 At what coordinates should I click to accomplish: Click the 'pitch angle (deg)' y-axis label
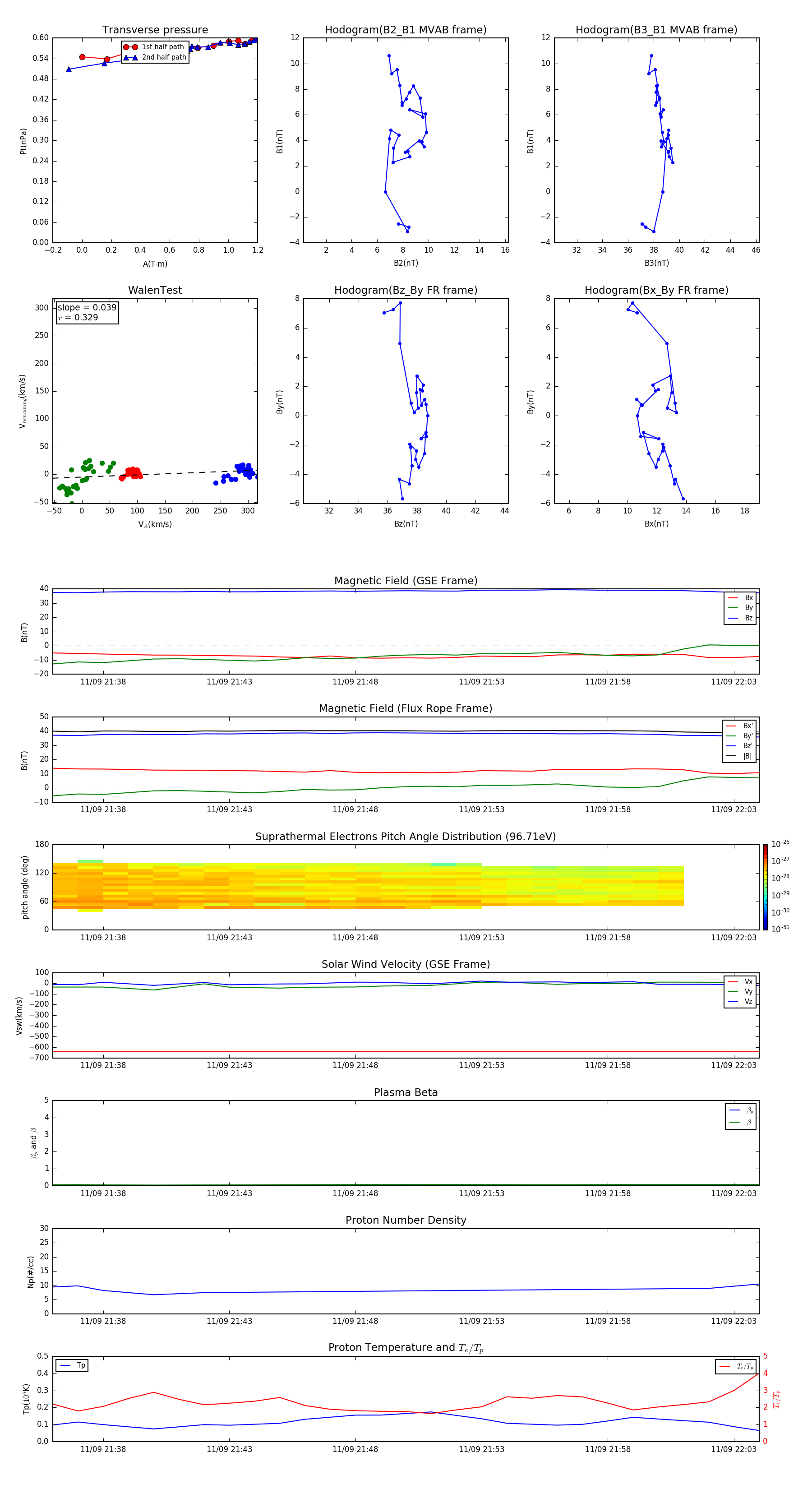[x=25, y=887]
